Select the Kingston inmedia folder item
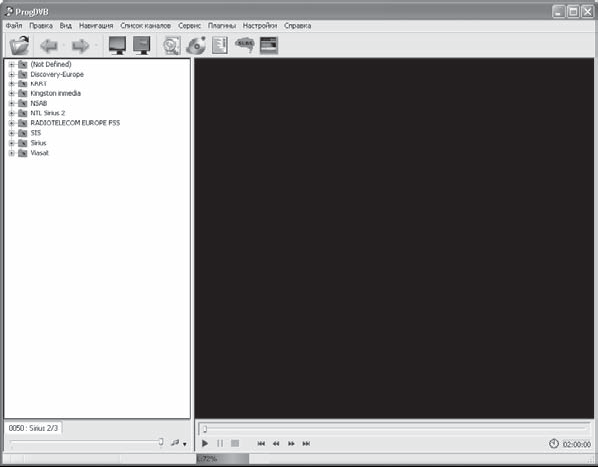The image size is (598, 467). tap(55, 93)
